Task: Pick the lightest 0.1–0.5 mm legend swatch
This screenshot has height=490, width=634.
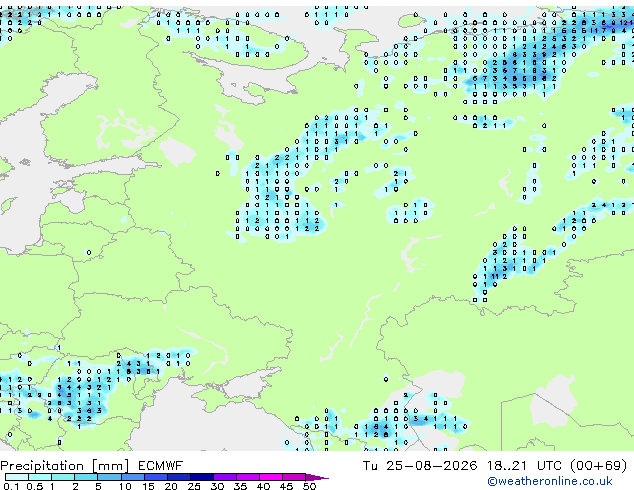Action: point(17,477)
